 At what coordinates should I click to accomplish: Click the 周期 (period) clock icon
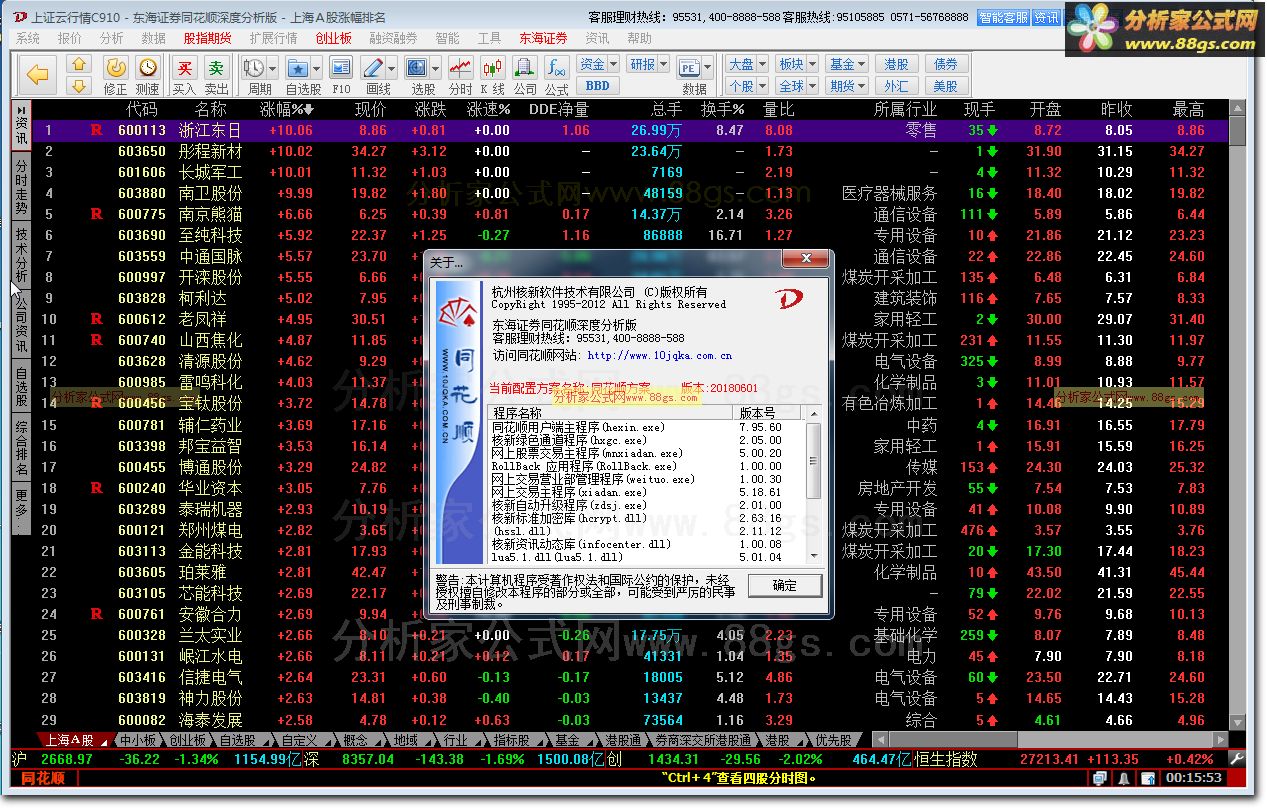pos(253,68)
